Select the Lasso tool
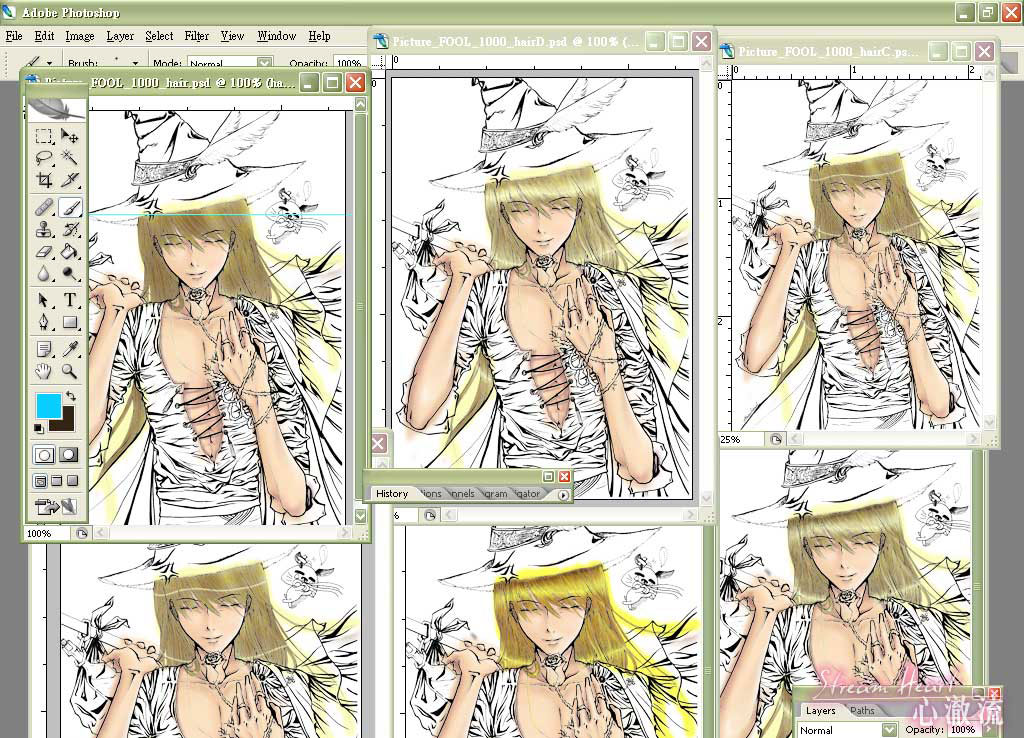1024x738 pixels. click(44, 157)
